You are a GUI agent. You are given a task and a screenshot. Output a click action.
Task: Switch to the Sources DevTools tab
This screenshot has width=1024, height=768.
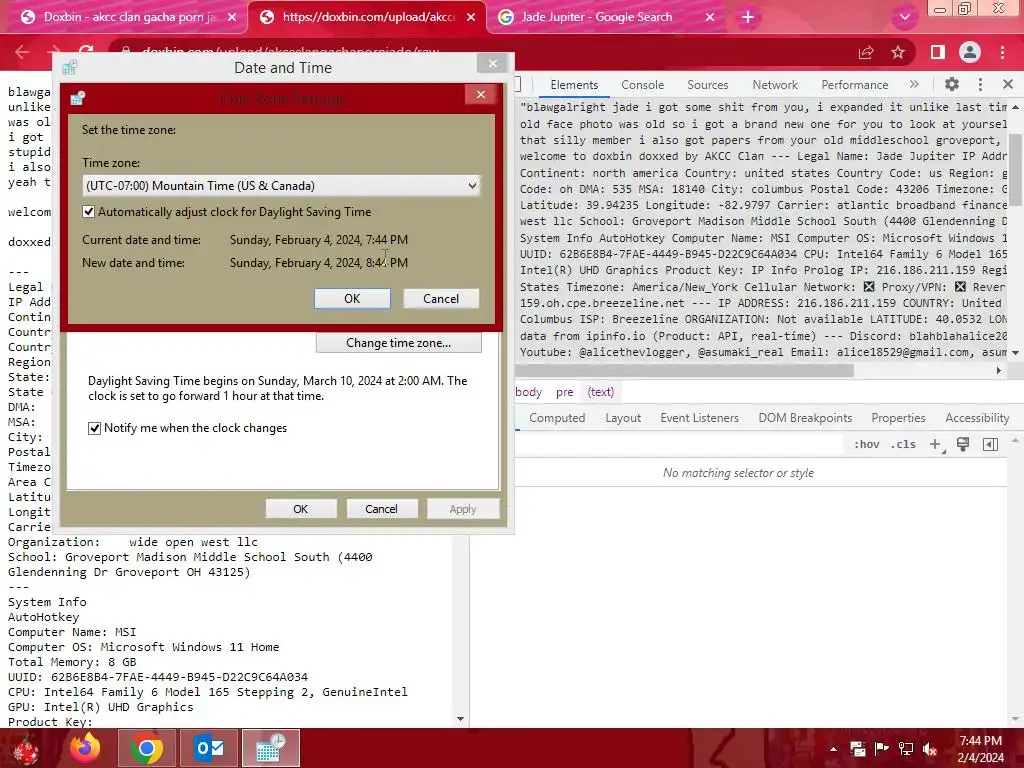click(707, 85)
